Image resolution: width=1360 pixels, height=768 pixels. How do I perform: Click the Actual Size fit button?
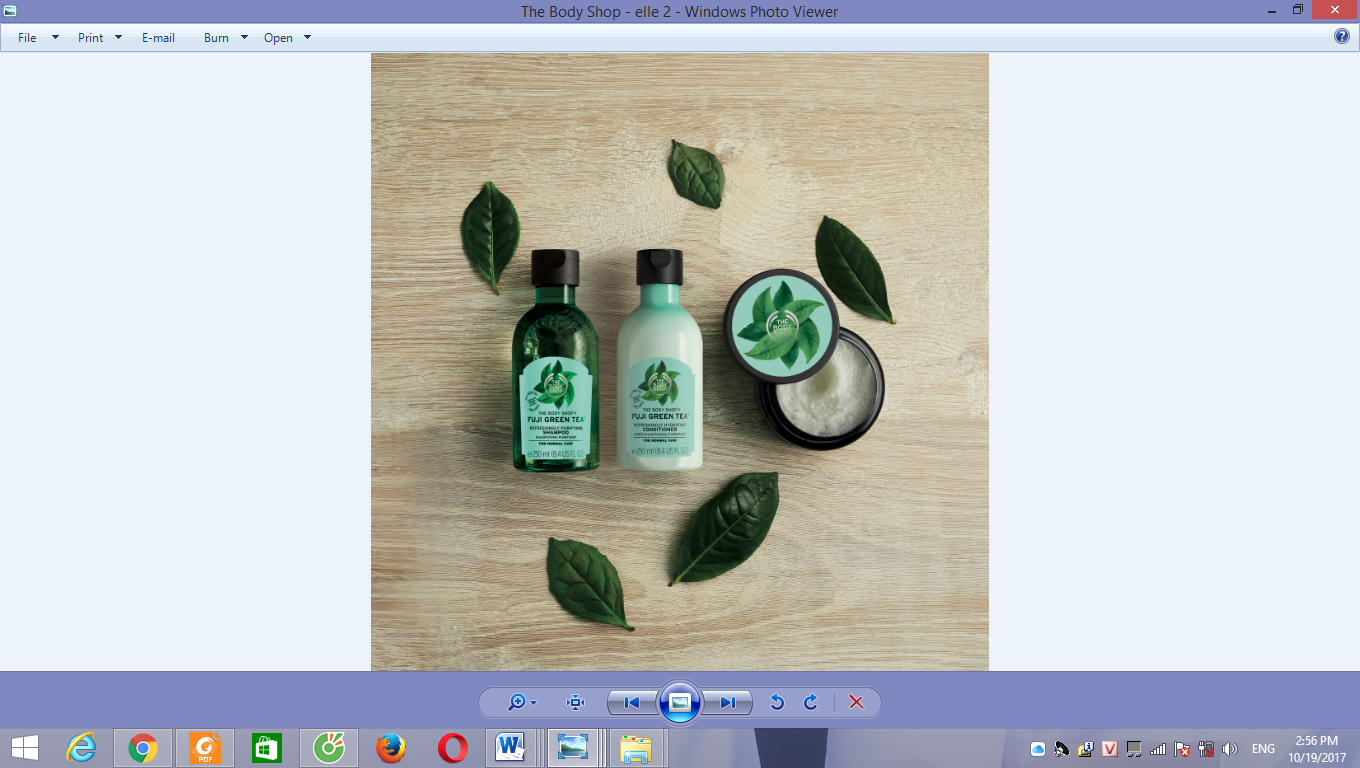[576, 703]
